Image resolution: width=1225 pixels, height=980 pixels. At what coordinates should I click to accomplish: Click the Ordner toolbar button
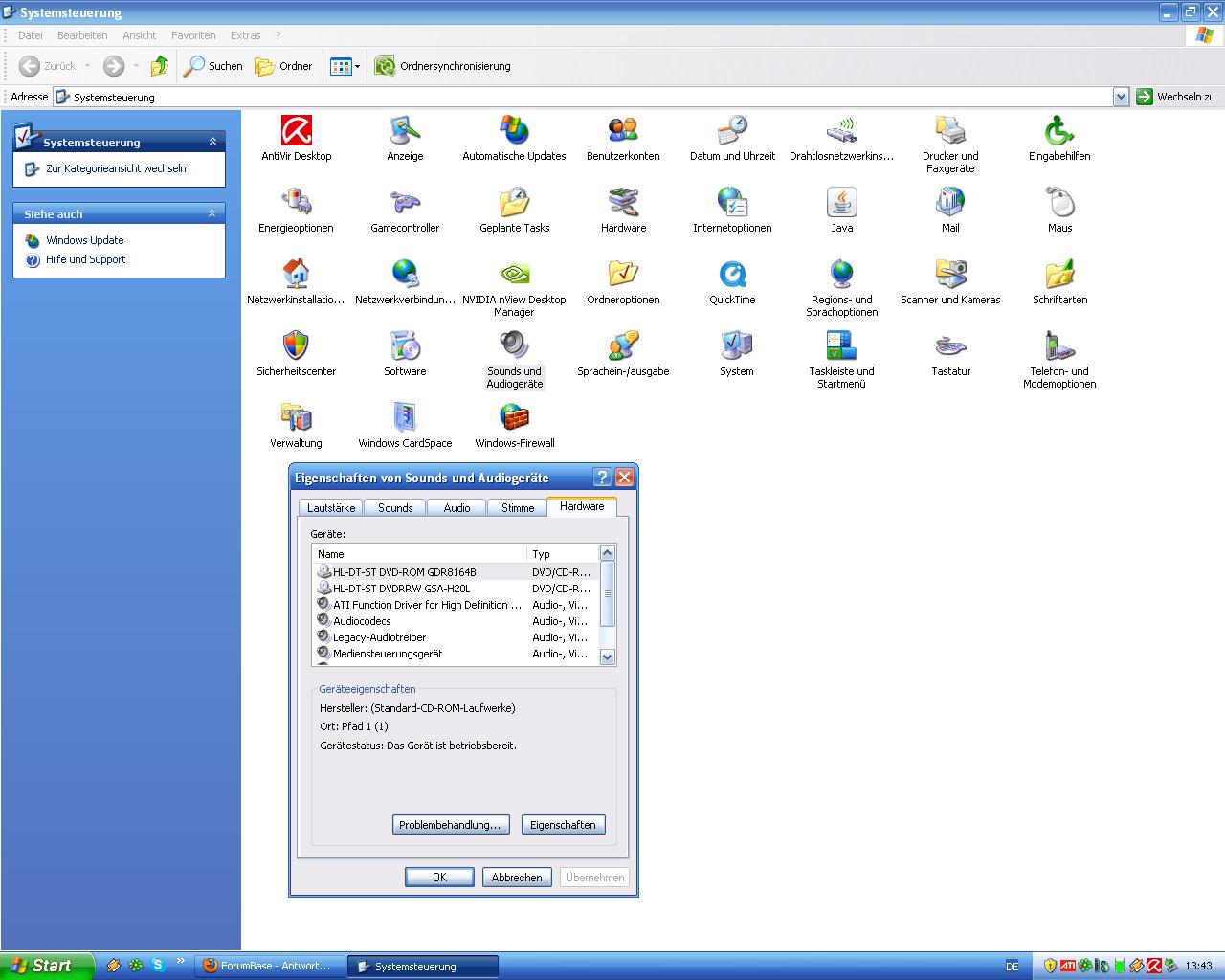point(283,66)
